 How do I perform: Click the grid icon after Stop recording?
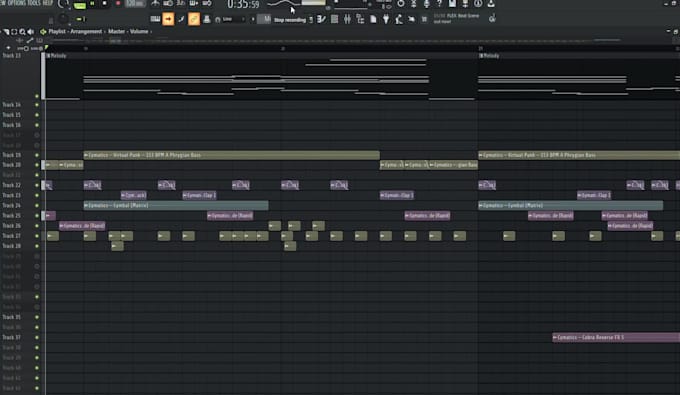tap(334, 19)
